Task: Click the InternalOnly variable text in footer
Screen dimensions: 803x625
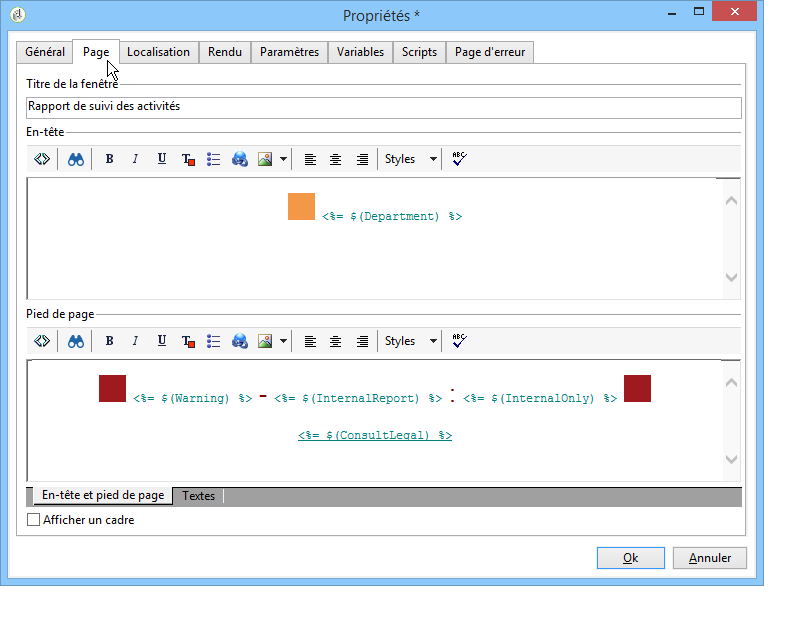Action: click(x=540, y=398)
